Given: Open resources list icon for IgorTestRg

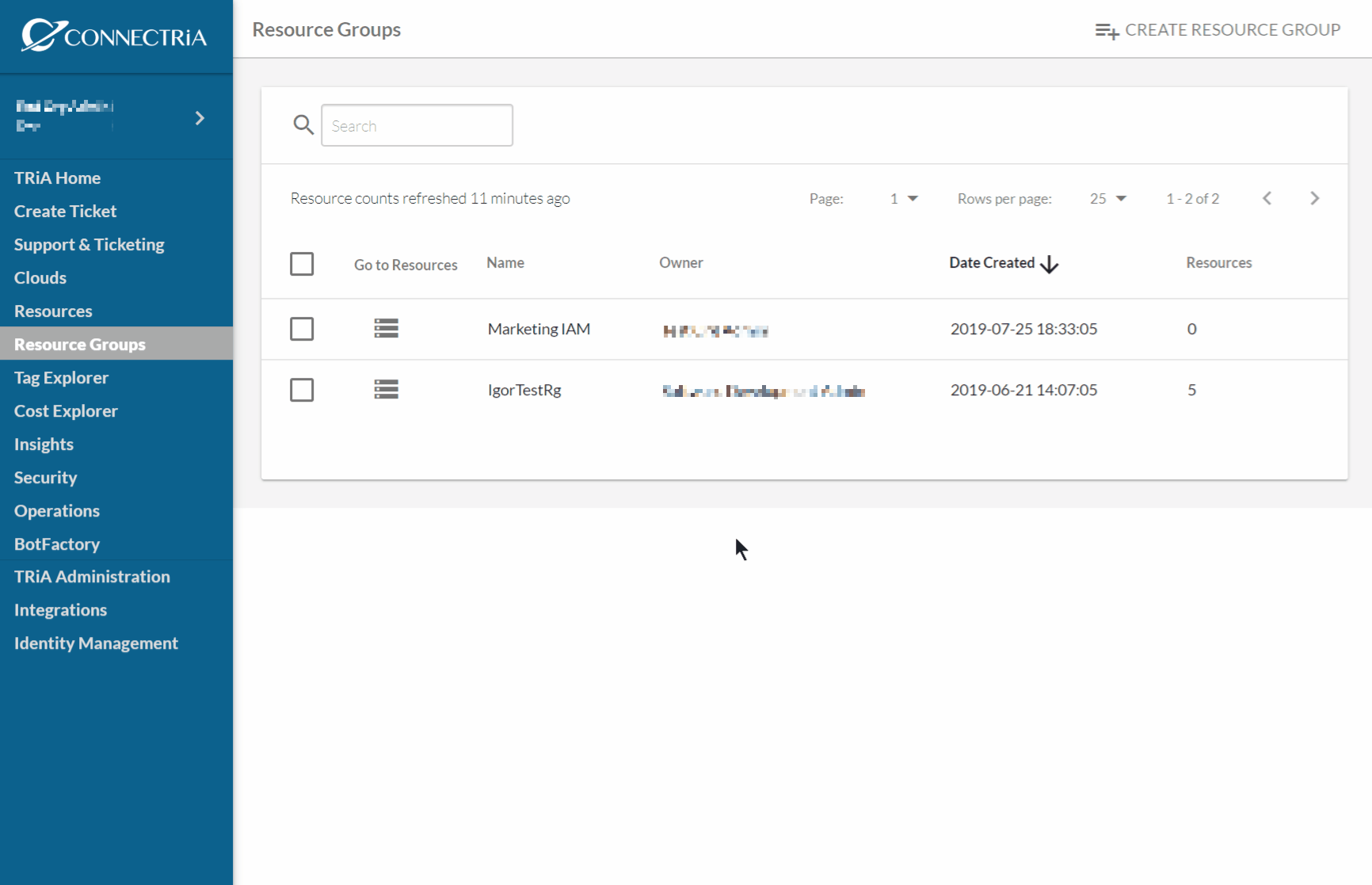Looking at the screenshot, I should (387, 389).
